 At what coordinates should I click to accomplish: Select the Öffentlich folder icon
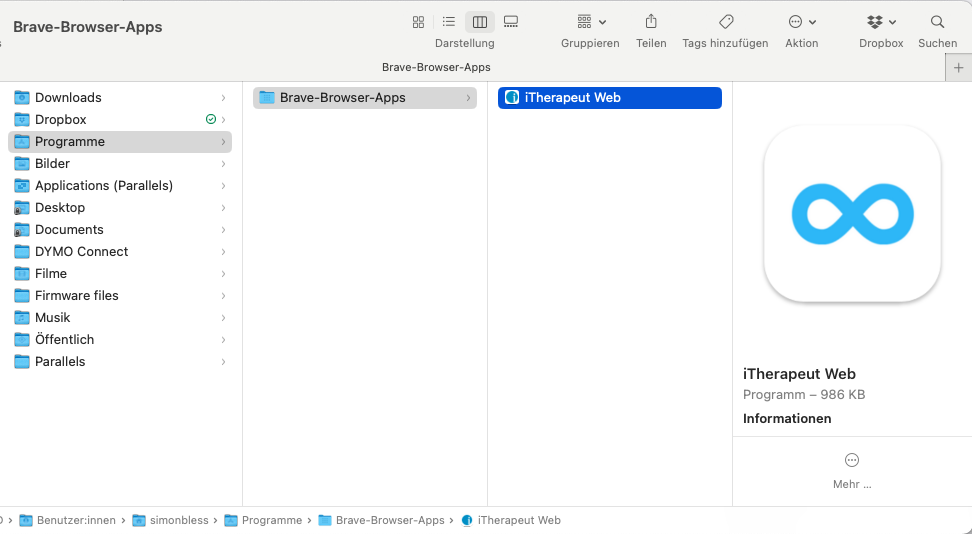[x=22, y=340]
